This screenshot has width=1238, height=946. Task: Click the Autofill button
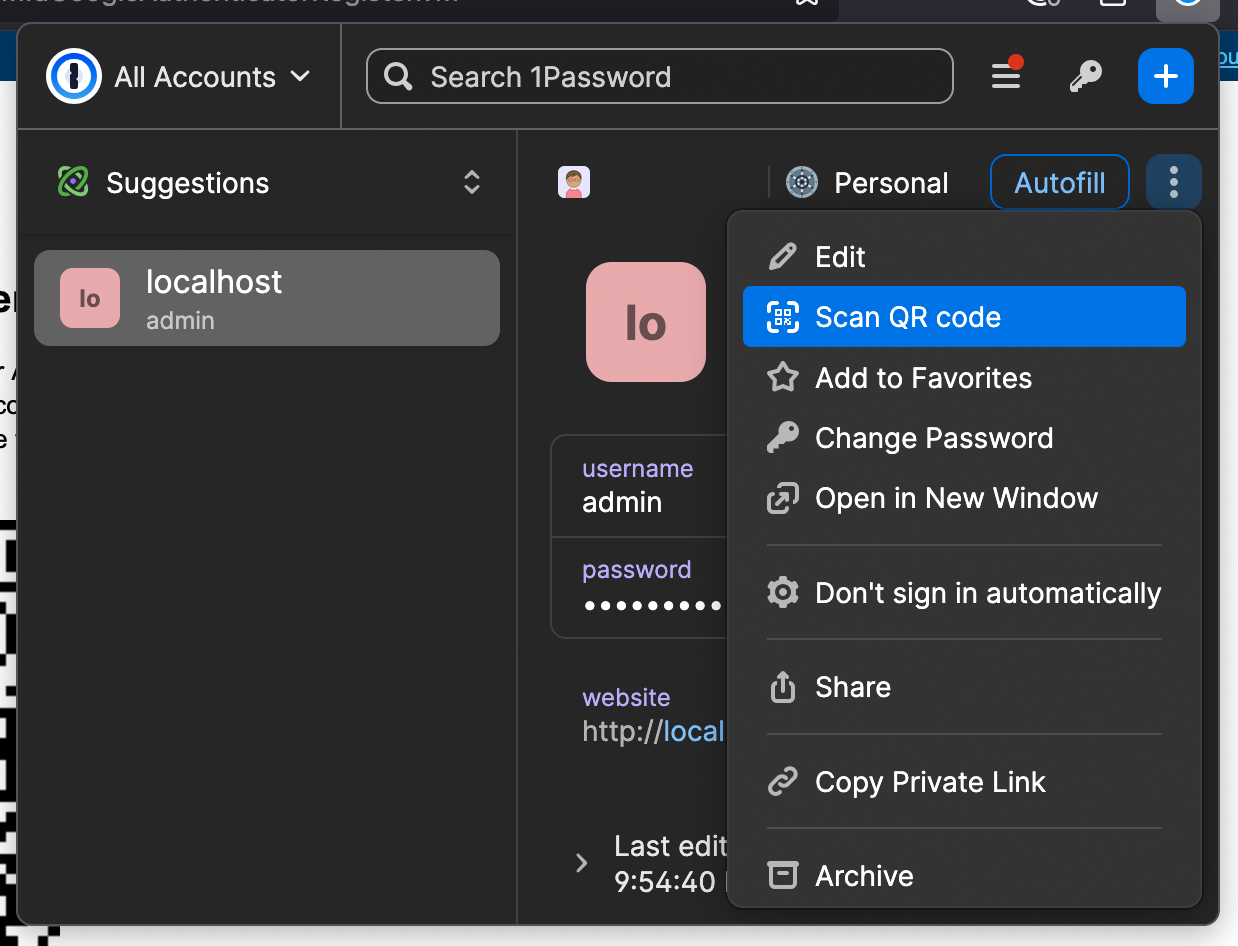tap(1059, 183)
